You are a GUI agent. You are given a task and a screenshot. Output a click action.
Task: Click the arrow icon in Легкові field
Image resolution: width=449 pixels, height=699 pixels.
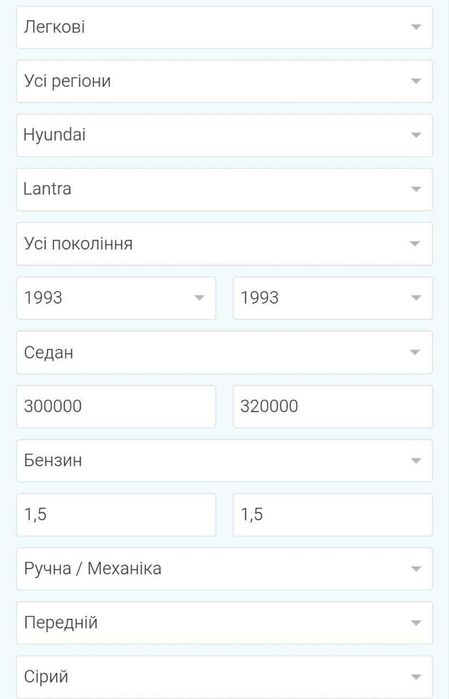tap(416, 27)
